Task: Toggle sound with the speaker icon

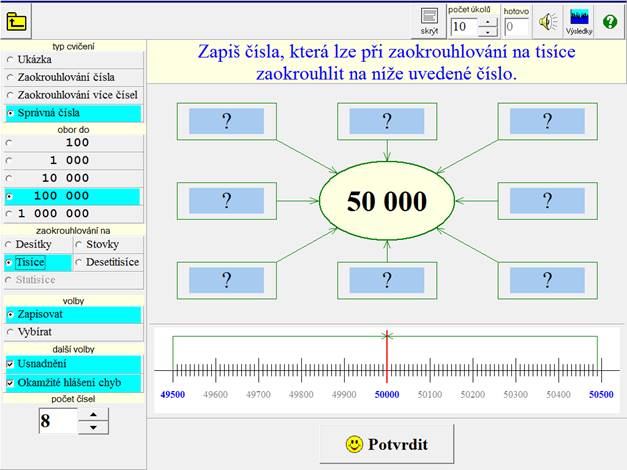Action: click(x=548, y=21)
